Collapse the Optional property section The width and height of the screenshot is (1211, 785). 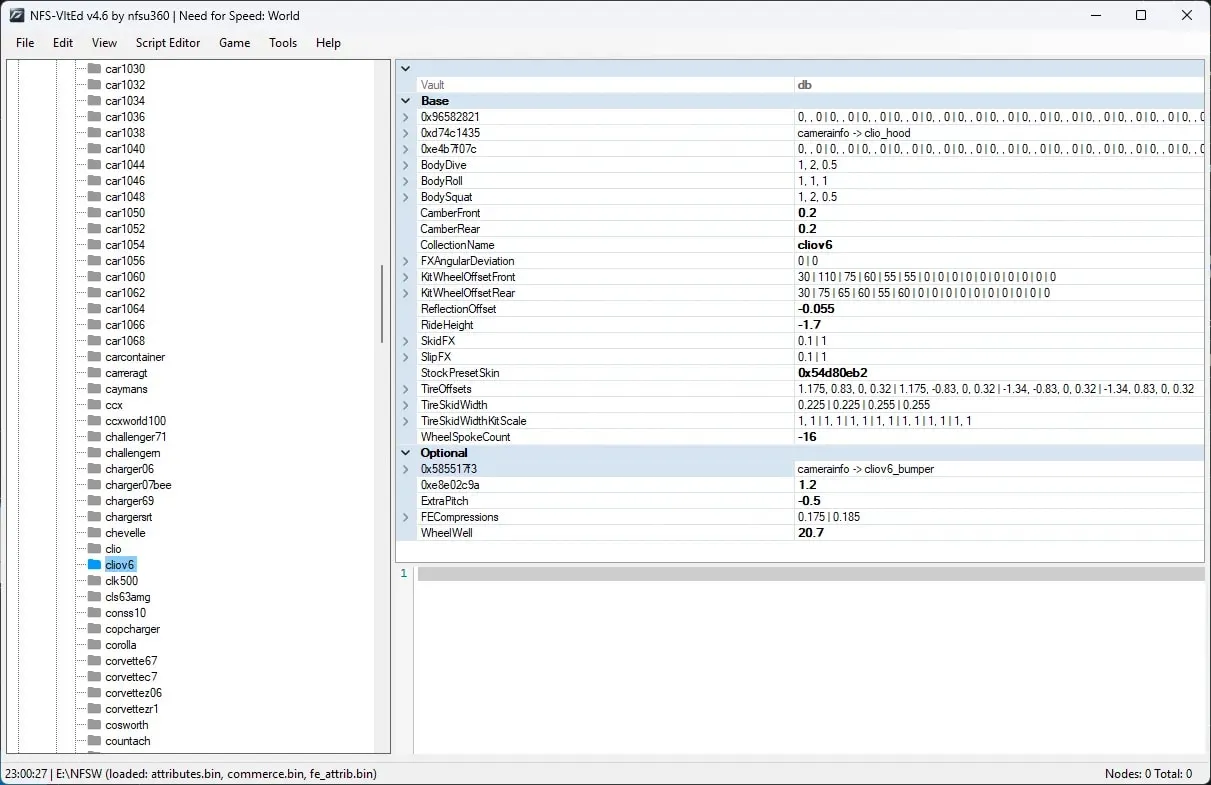click(x=406, y=453)
